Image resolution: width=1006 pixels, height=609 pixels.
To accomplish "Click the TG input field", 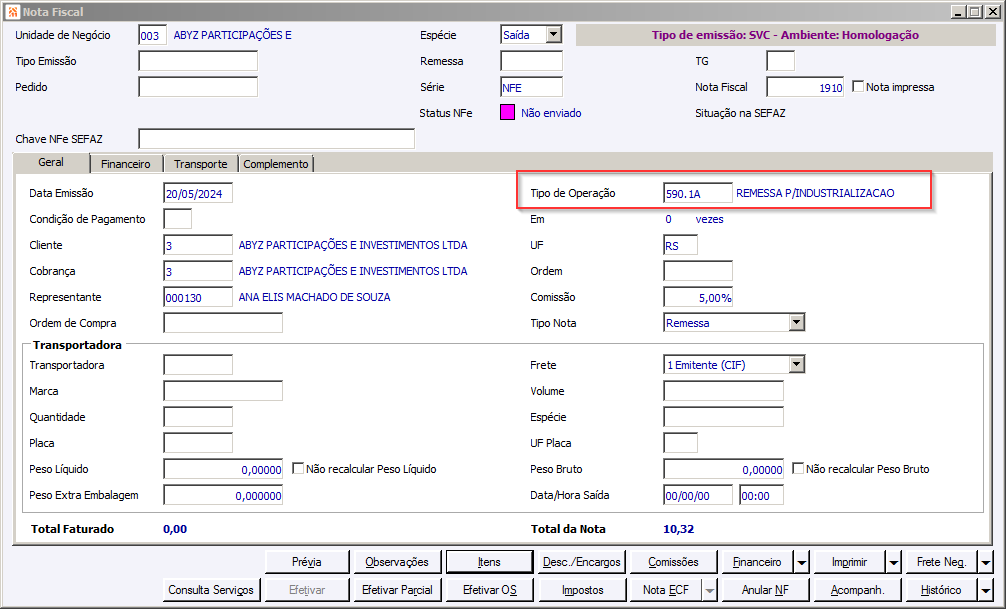I will (780, 61).
